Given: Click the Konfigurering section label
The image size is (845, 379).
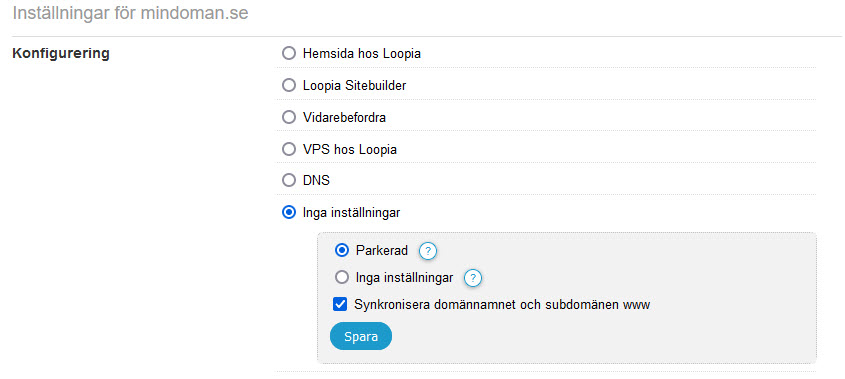Looking at the screenshot, I should click(61, 53).
